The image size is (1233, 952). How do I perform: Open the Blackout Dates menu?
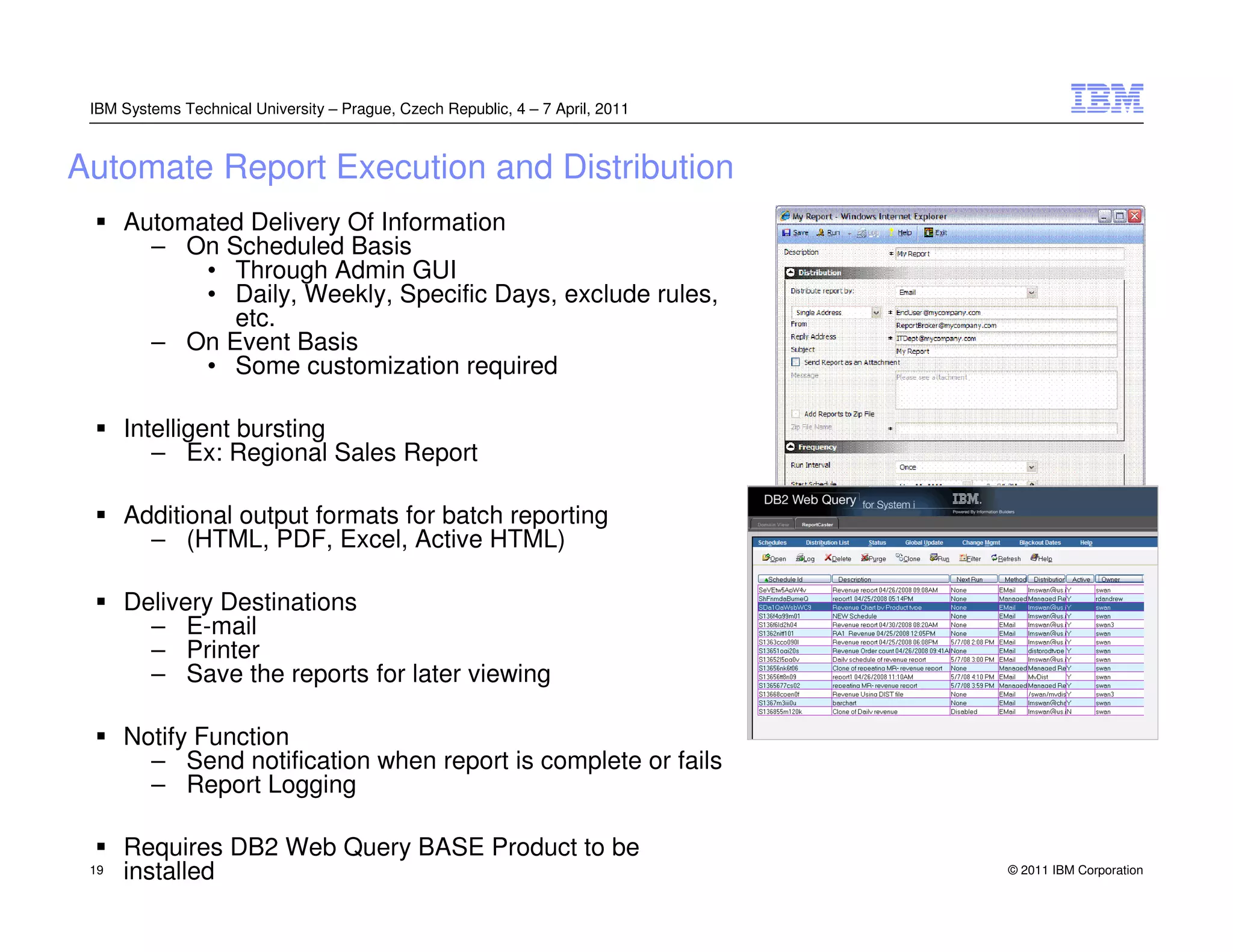pyautogui.click(x=1040, y=543)
